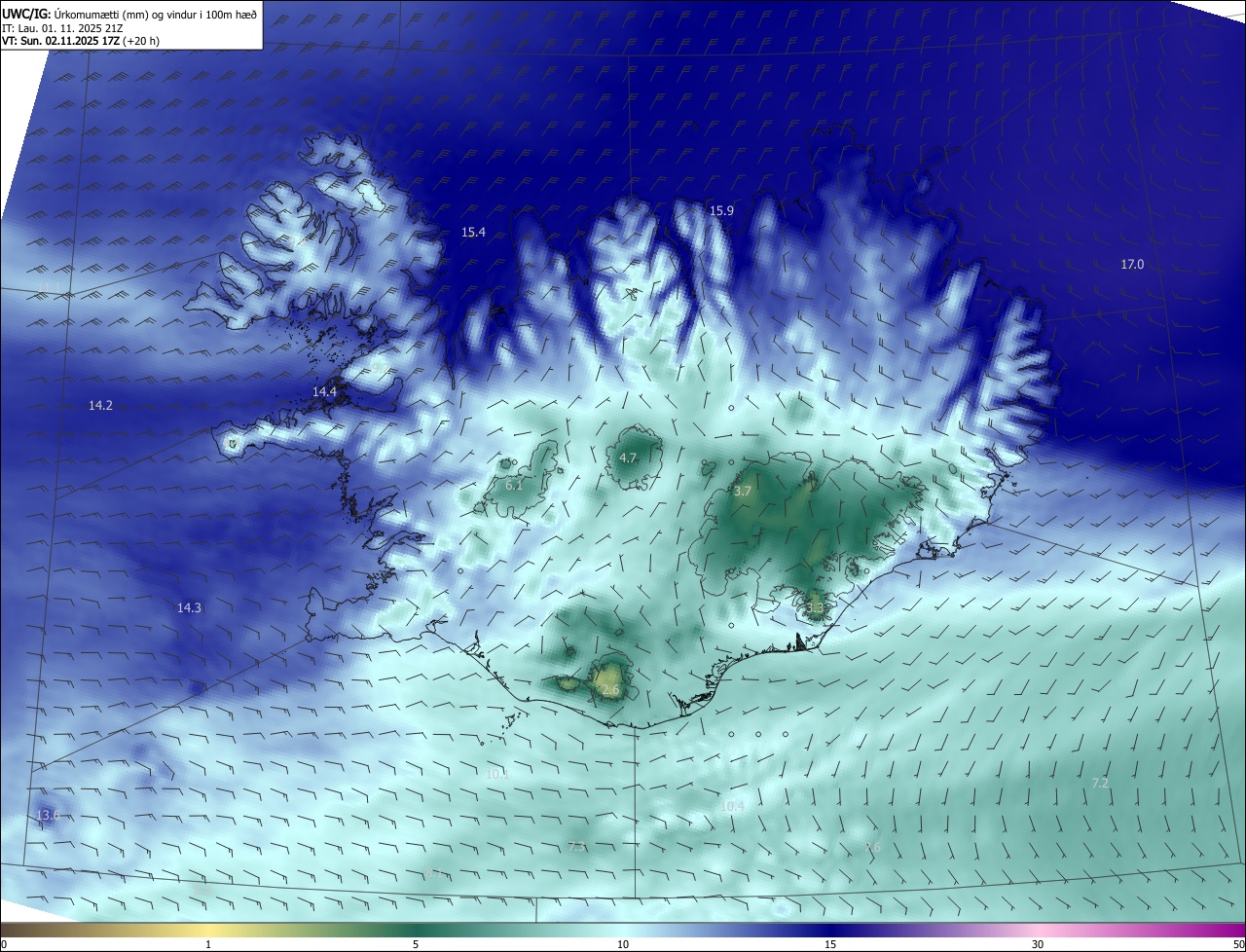The image size is (1246, 952).
Task: Click the 15.9 value on the map
Action: 721,210
